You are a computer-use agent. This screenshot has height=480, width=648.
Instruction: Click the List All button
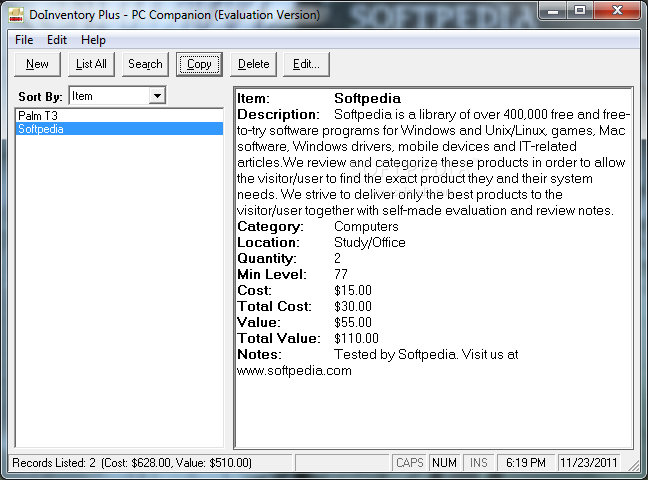coord(91,64)
